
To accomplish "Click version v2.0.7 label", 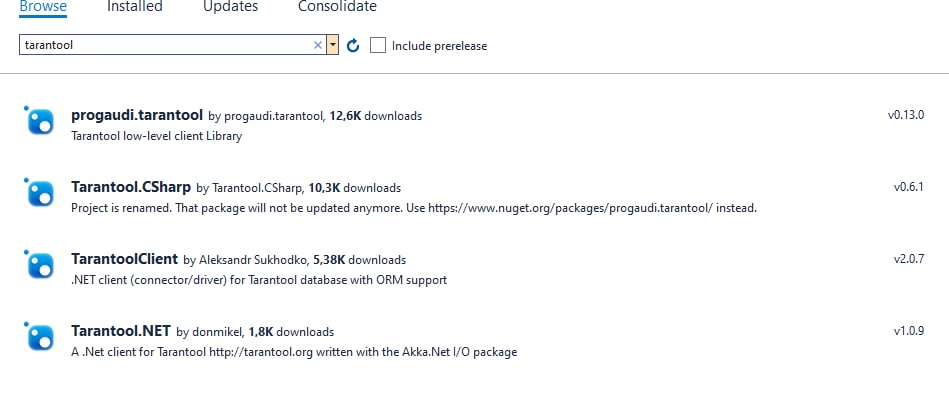I will point(909,259).
